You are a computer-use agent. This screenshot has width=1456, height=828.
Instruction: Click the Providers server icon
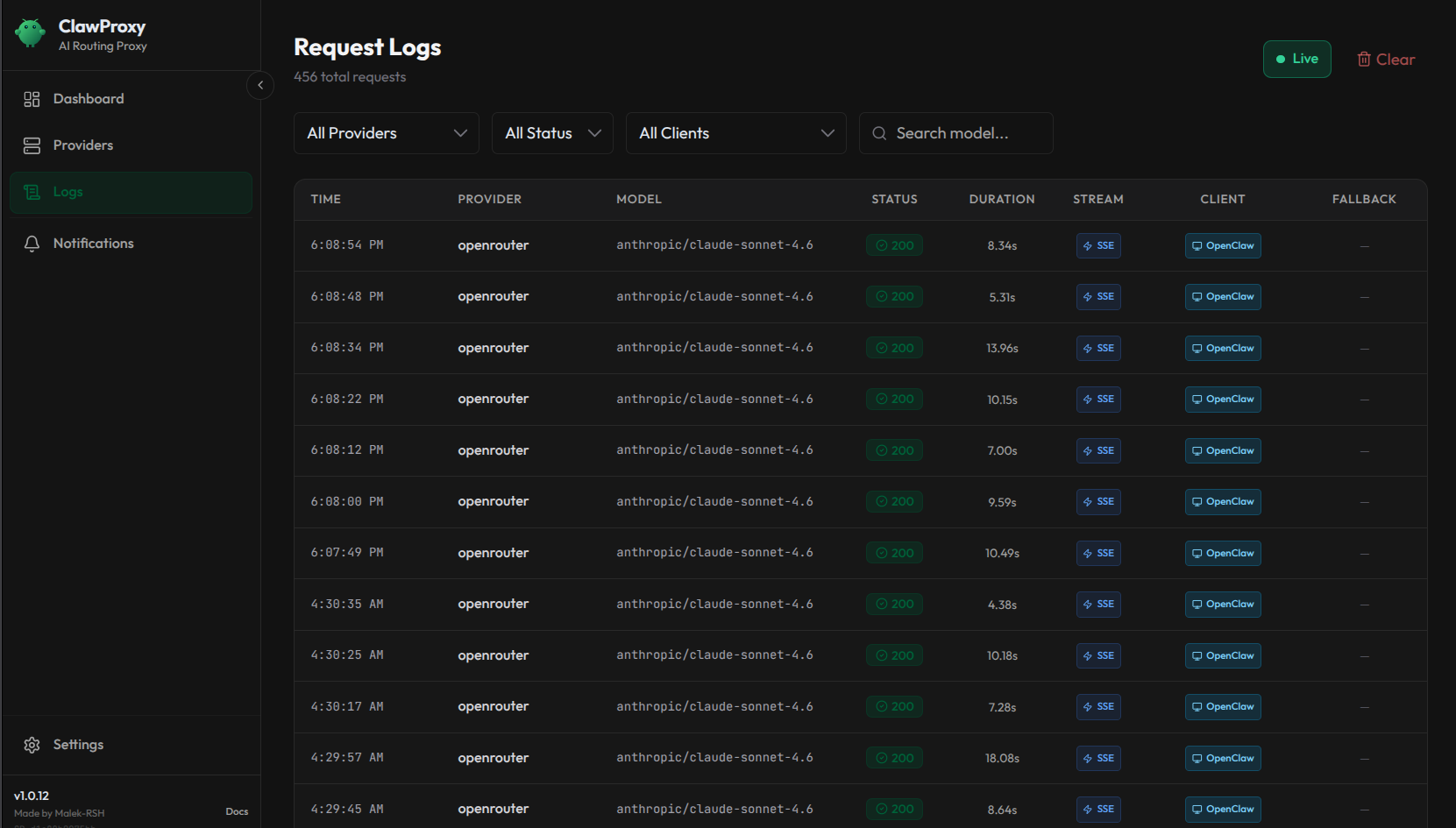[32, 145]
